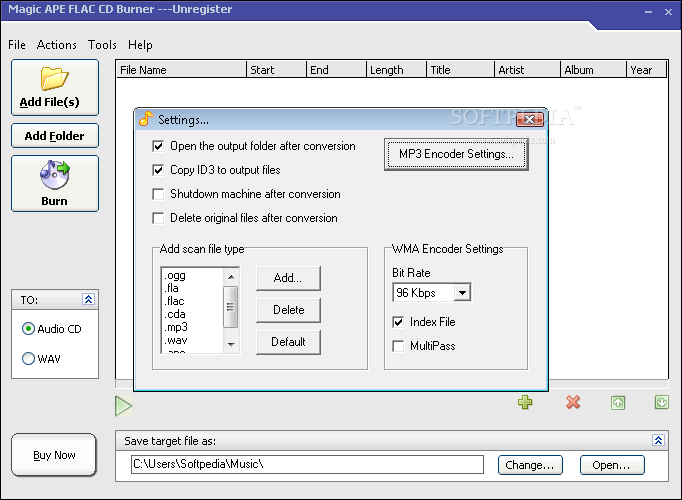Click the Start column header
682x500 pixels.
tap(277, 70)
